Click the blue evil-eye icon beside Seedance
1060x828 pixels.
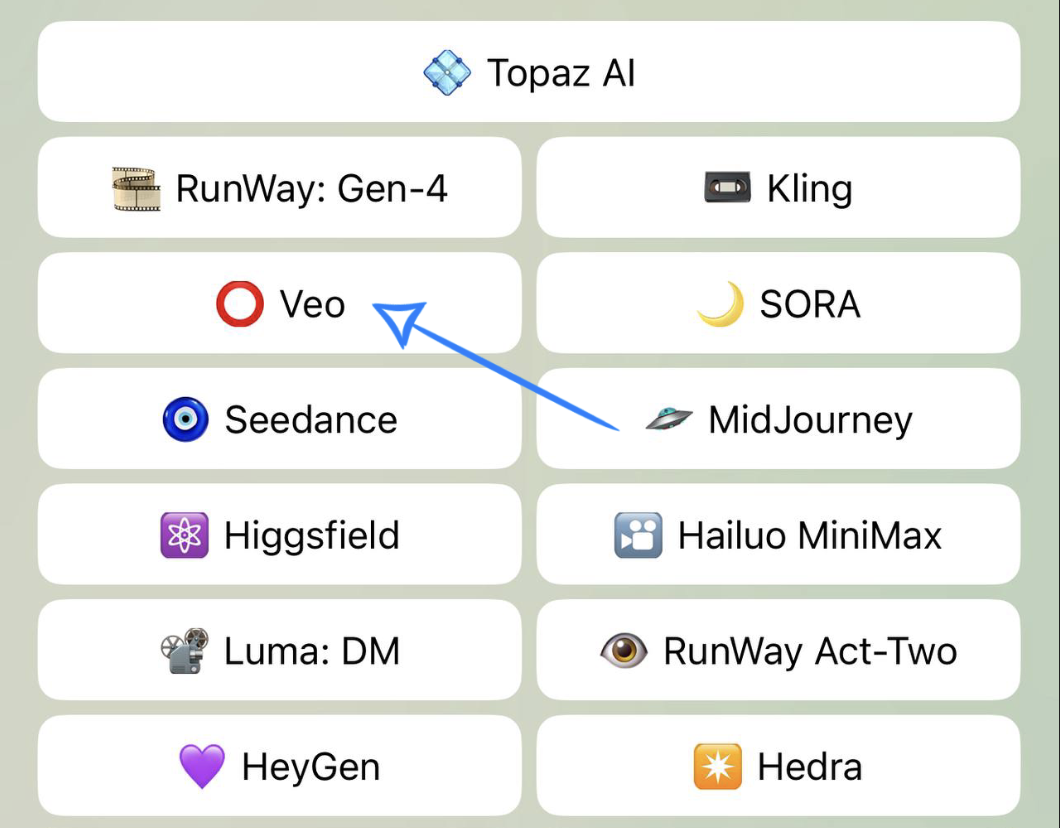(x=186, y=420)
